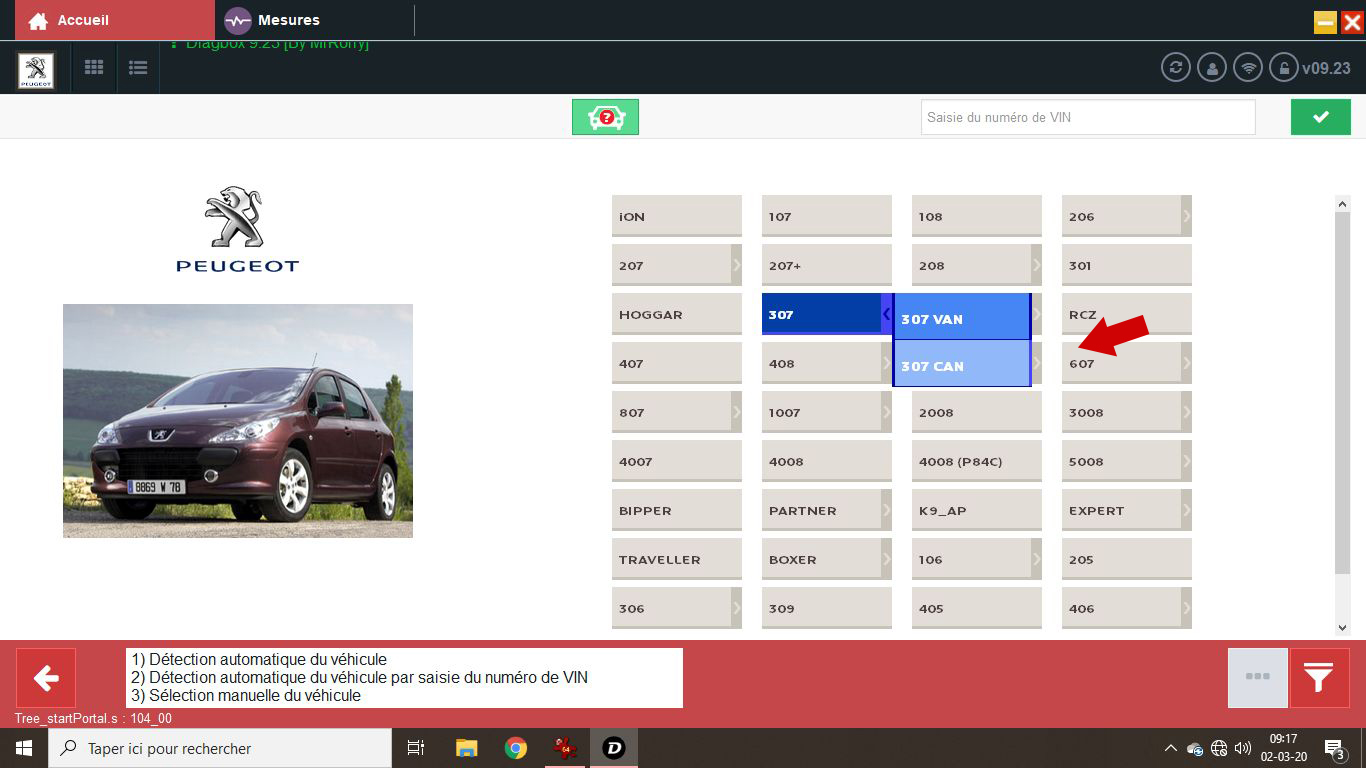This screenshot has height=768, width=1366.
Task: Select the 108 model
Action: click(x=977, y=216)
